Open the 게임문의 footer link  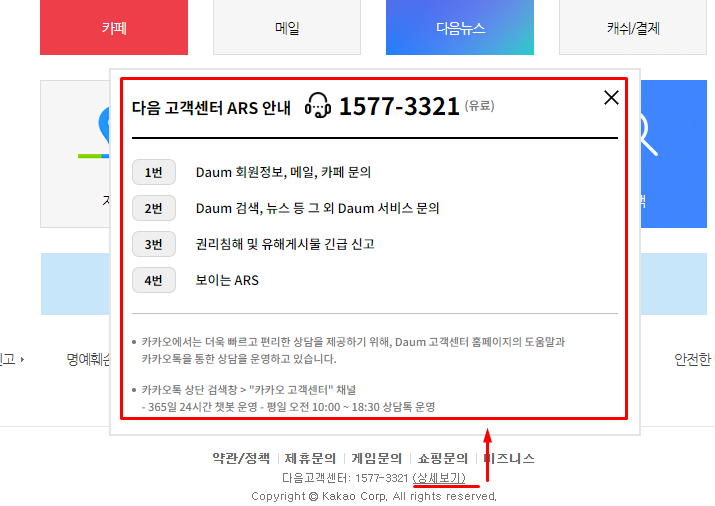pyautogui.click(x=377, y=458)
